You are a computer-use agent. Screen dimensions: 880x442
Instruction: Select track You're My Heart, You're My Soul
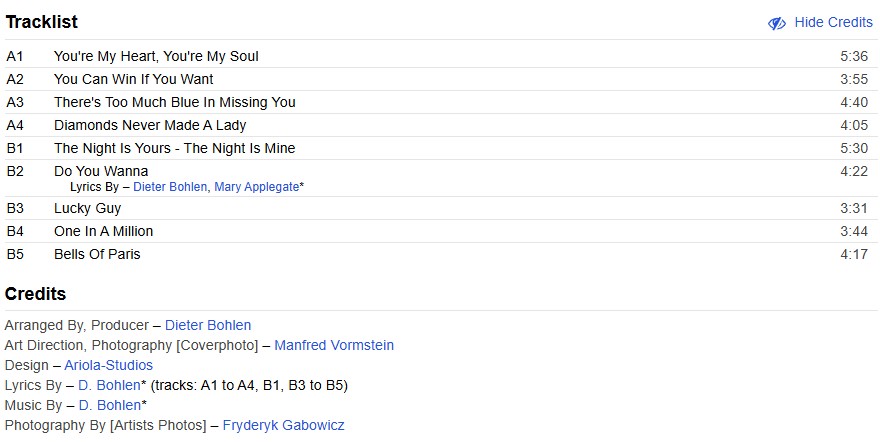[x=156, y=56]
